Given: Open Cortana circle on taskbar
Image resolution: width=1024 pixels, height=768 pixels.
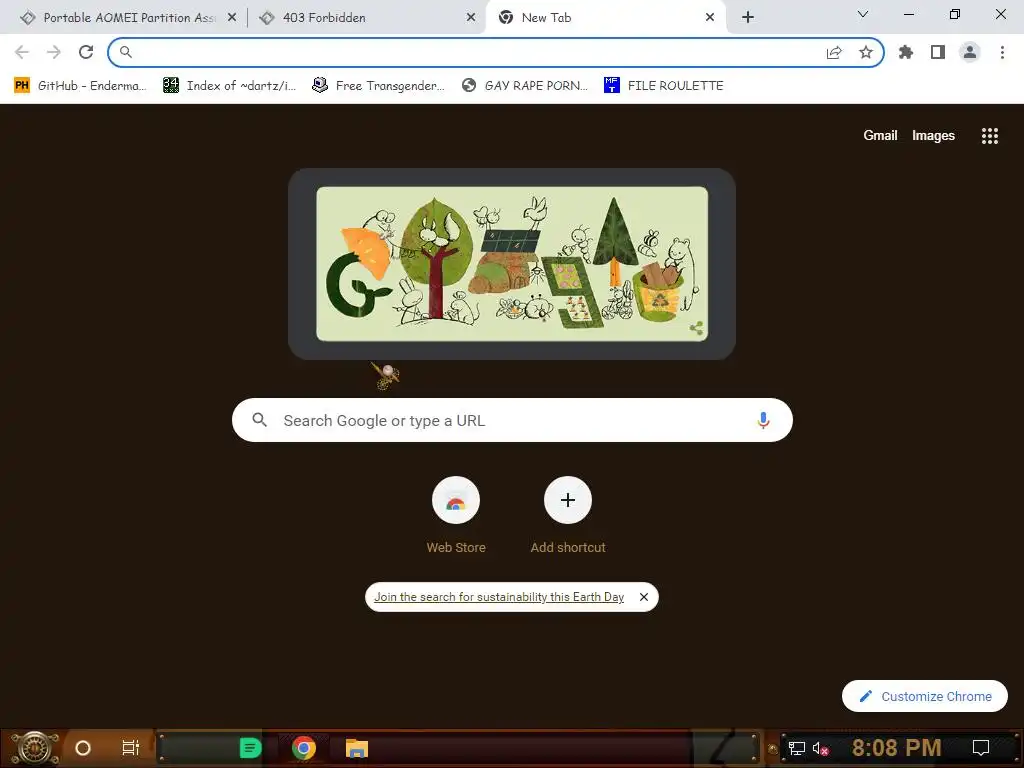Looking at the screenshot, I should (83, 748).
